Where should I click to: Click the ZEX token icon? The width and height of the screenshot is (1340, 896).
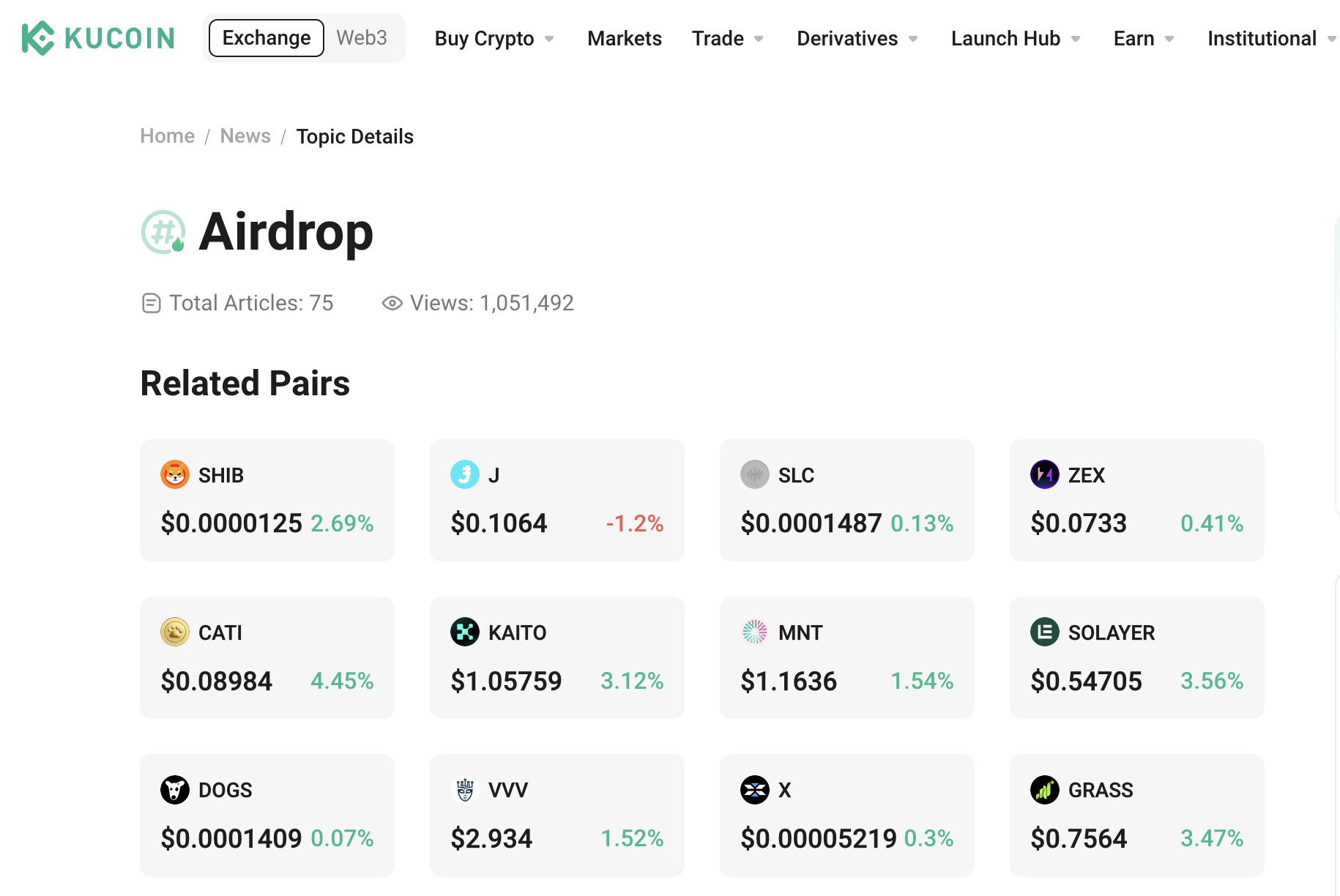(x=1044, y=475)
